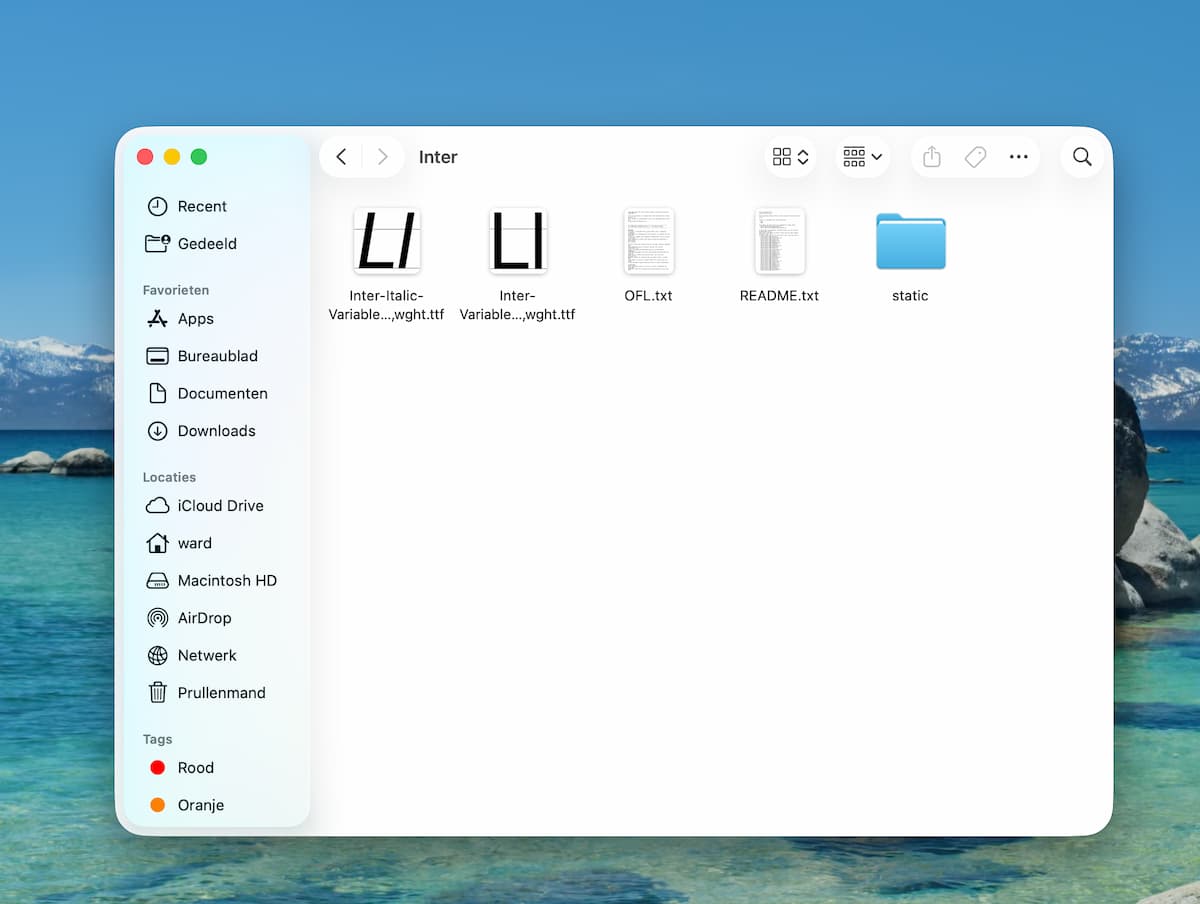Click the search magnifier icon
This screenshot has height=904, width=1200.
(x=1082, y=157)
